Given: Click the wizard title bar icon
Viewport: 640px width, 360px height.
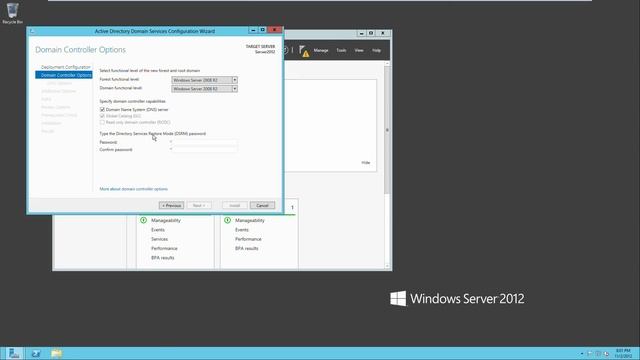Looking at the screenshot, I should coord(32,31).
